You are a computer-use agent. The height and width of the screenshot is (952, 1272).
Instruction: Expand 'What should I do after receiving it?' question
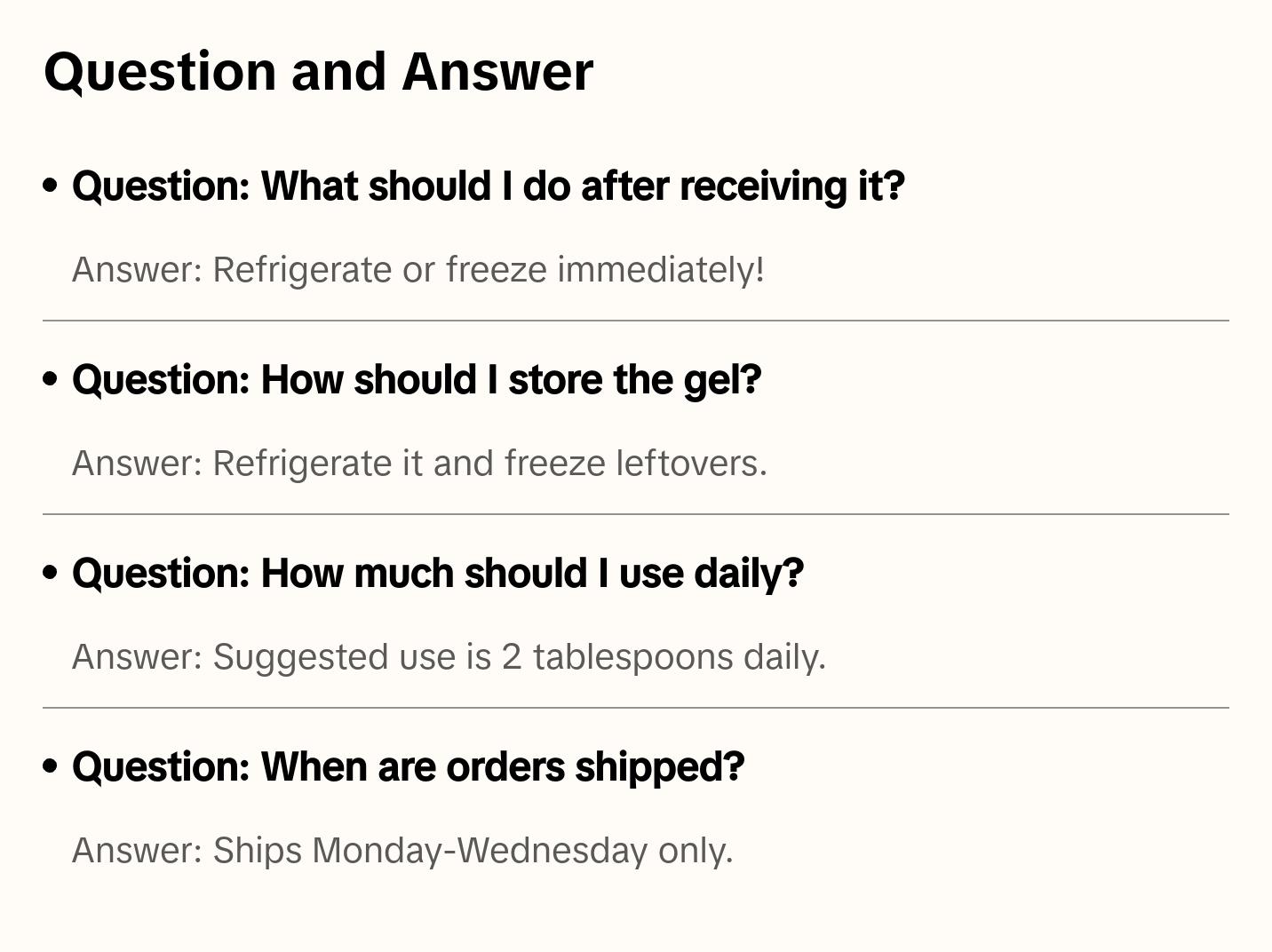coord(488,186)
